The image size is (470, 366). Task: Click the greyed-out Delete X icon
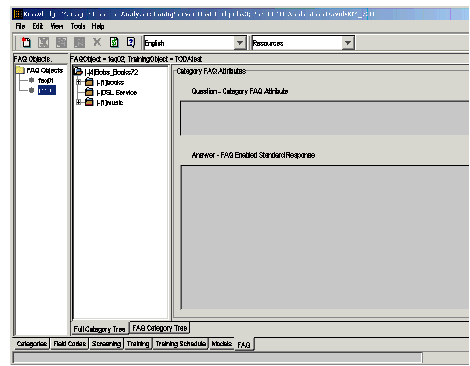(x=97, y=42)
